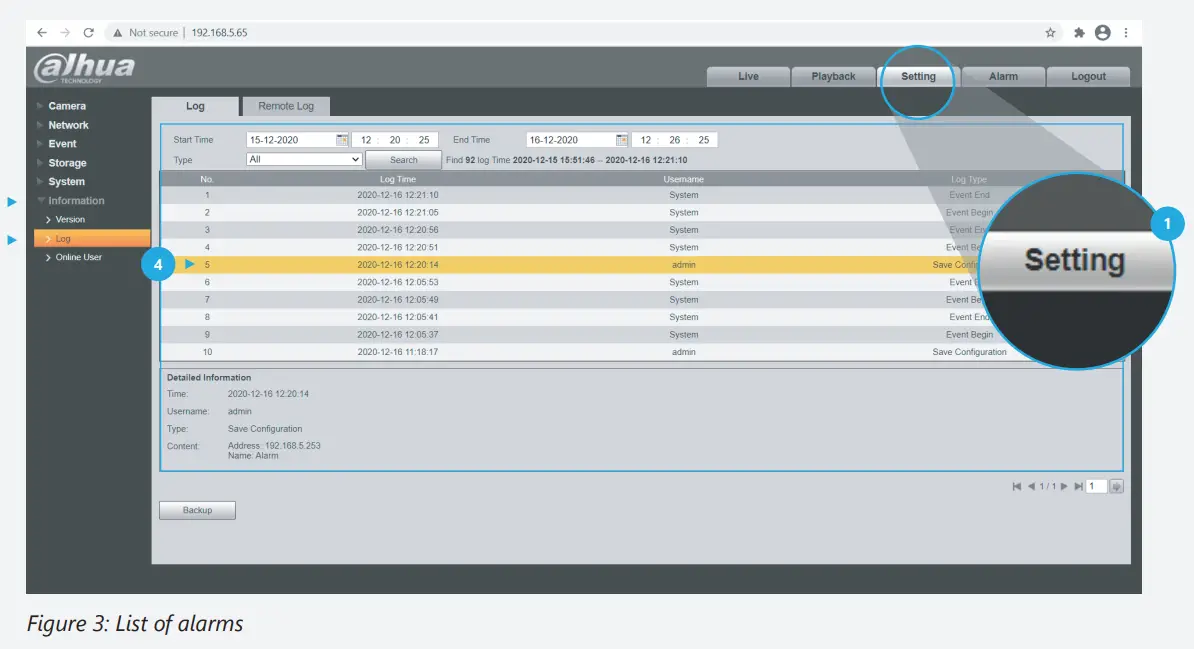The width and height of the screenshot is (1194, 649).
Task: Select log row 2020-12-16 12:05:53
Action: pos(641,283)
